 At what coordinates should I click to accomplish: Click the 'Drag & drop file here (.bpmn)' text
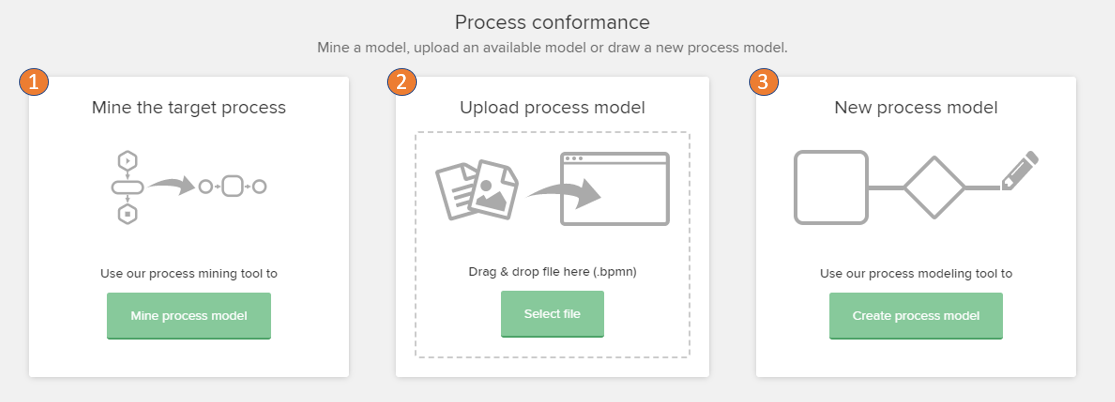tap(552, 272)
